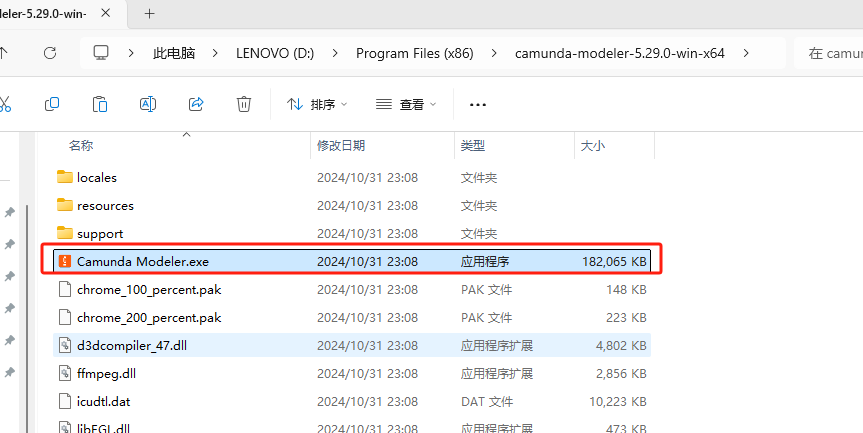Click the d3dcompiler_47.dll file icon
Viewport: 863px width, 433px height.
point(65,346)
